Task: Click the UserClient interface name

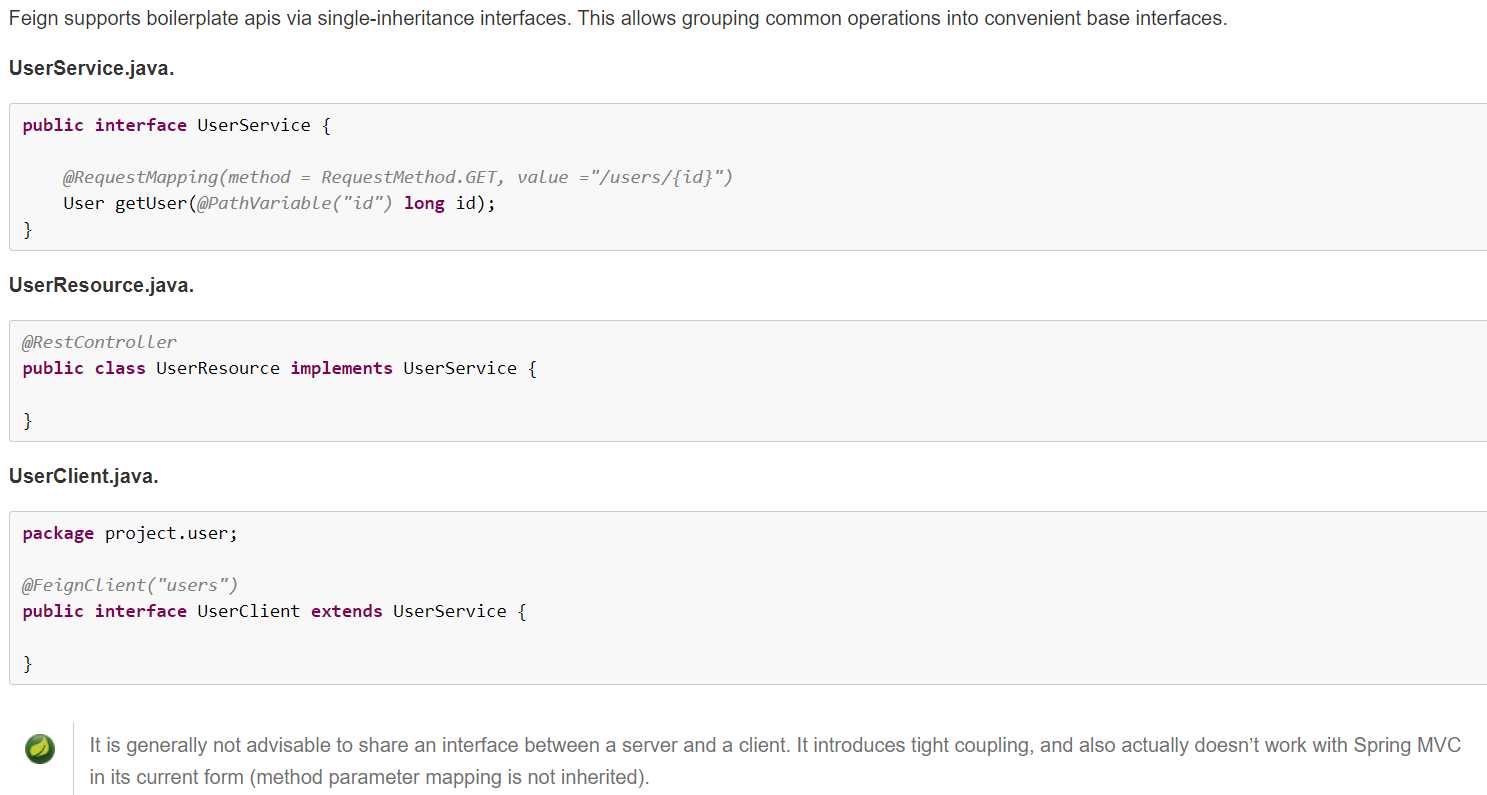Action: (248, 611)
